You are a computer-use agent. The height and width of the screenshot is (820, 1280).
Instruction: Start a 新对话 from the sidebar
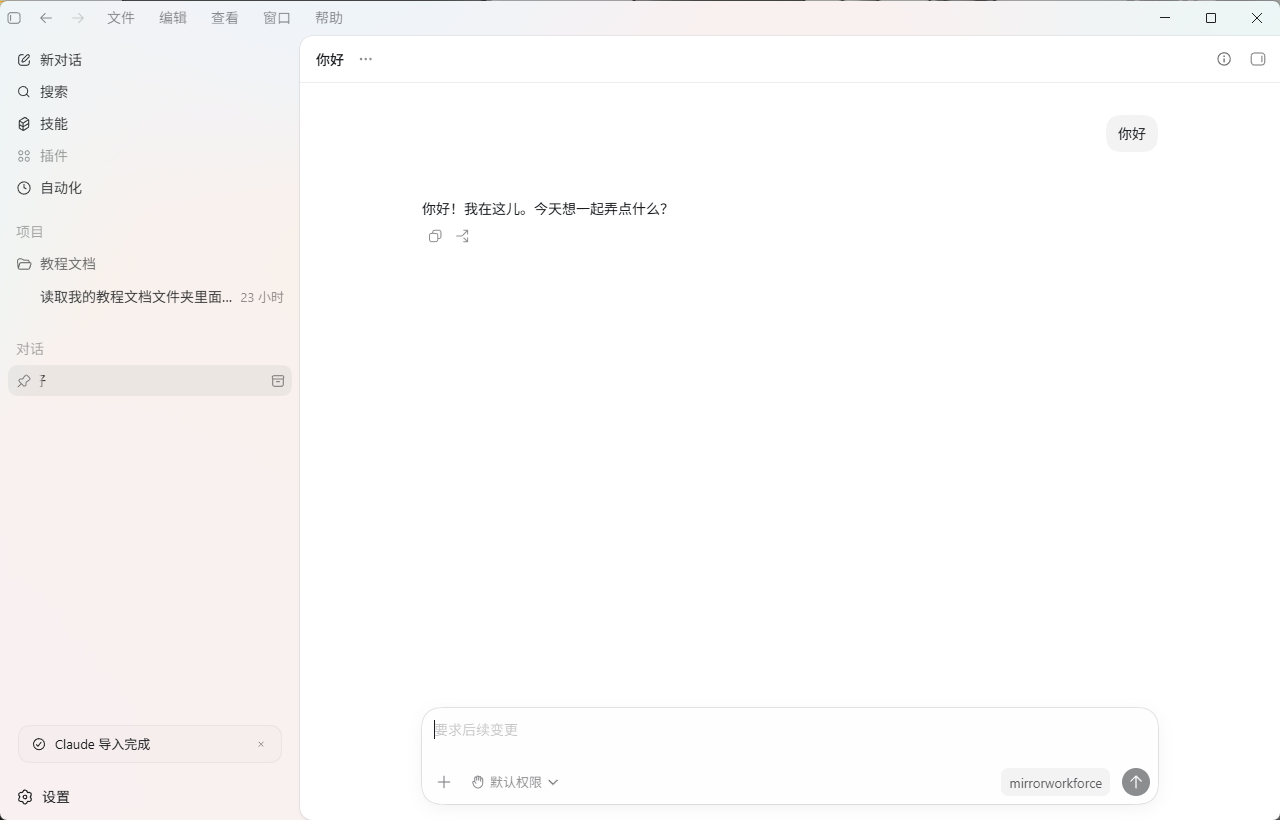150,60
